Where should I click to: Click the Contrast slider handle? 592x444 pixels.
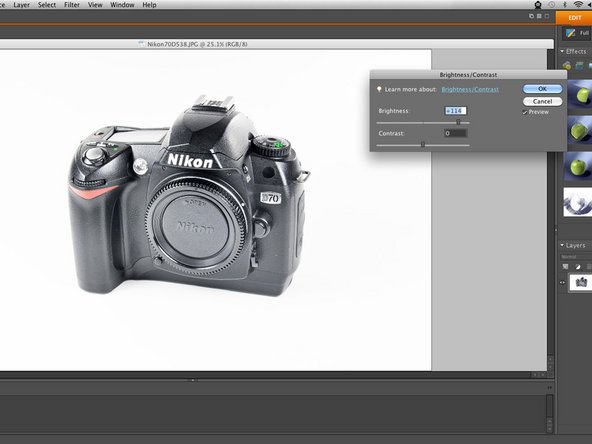coord(423,145)
